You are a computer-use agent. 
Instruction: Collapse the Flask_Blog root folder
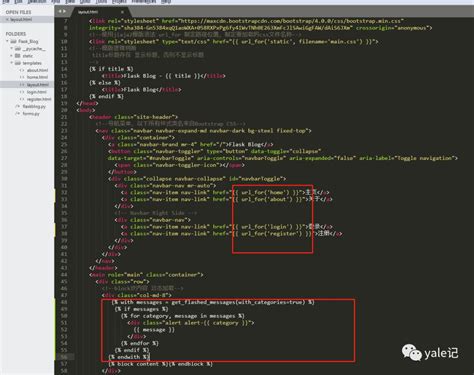click(7, 41)
